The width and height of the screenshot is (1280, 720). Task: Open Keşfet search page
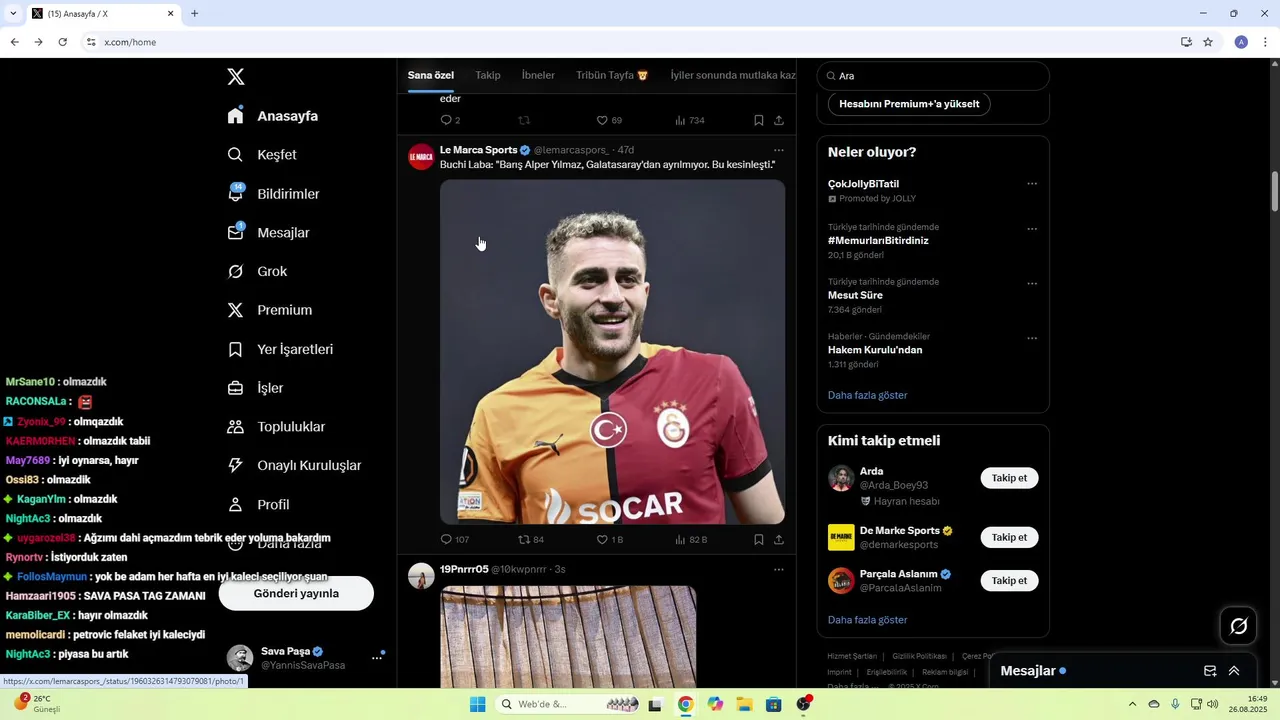pyautogui.click(x=262, y=155)
